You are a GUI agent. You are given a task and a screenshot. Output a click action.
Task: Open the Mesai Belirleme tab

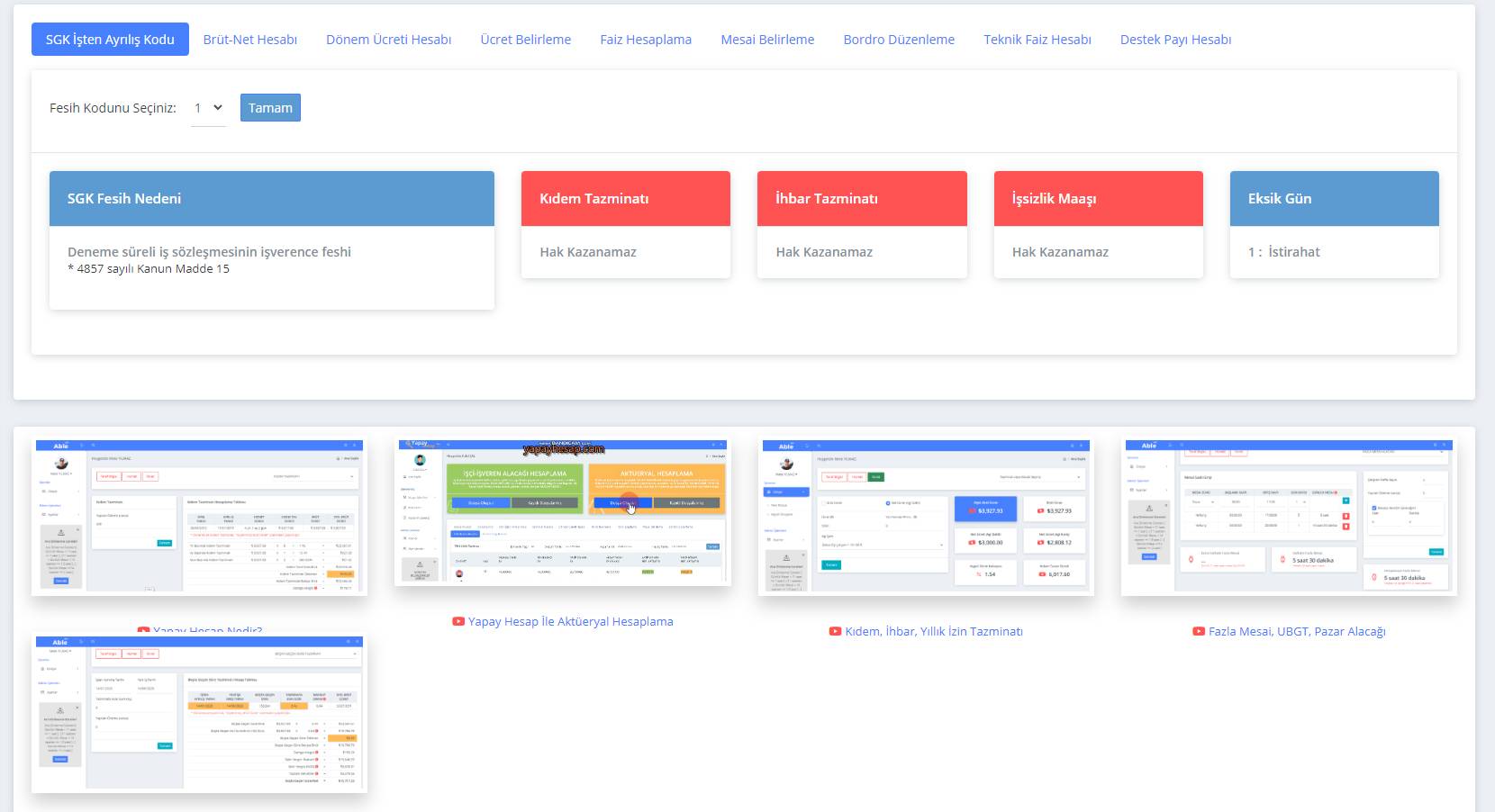coord(767,40)
